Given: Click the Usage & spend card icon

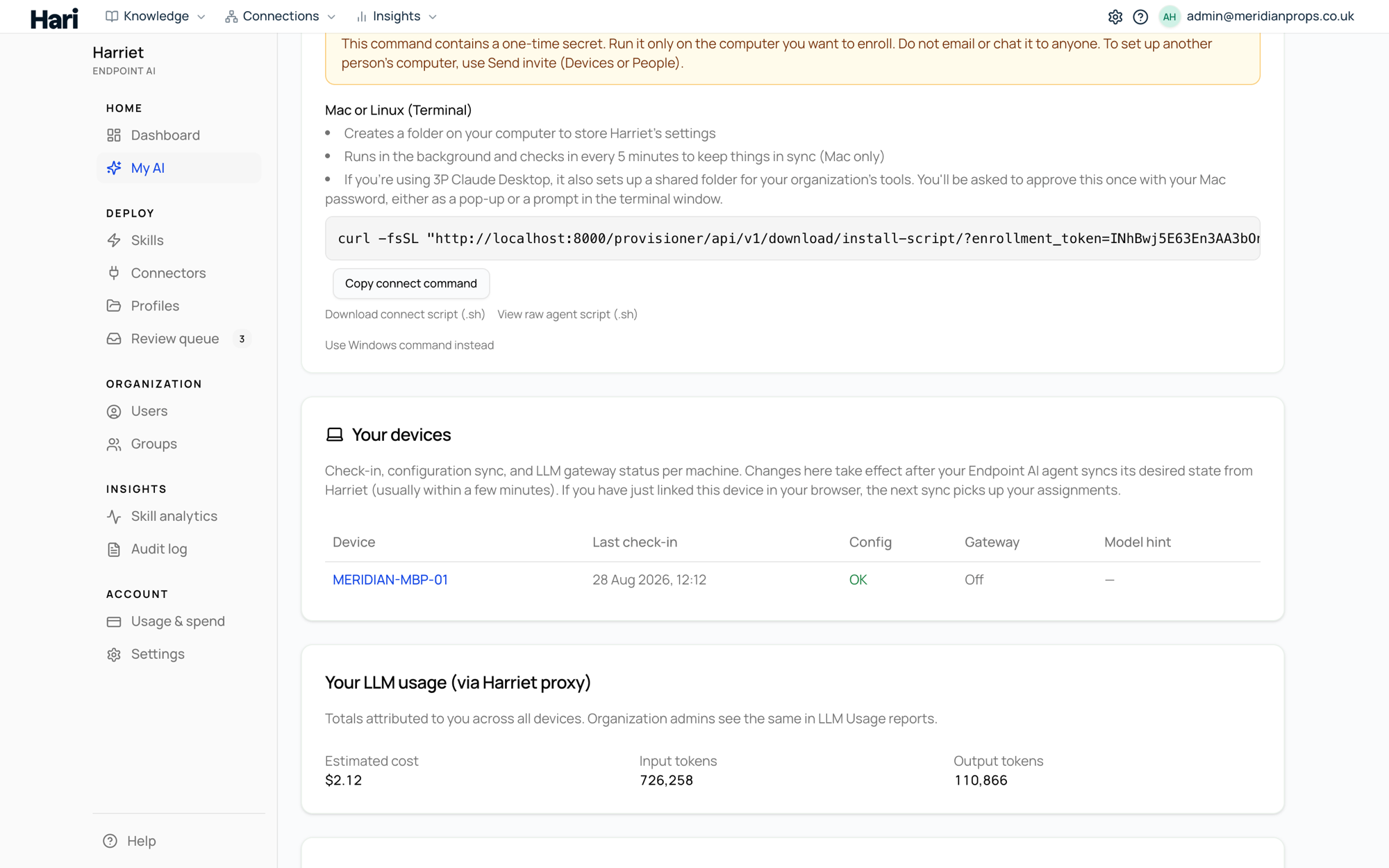Looking at the screenshot, I should 114,621.
